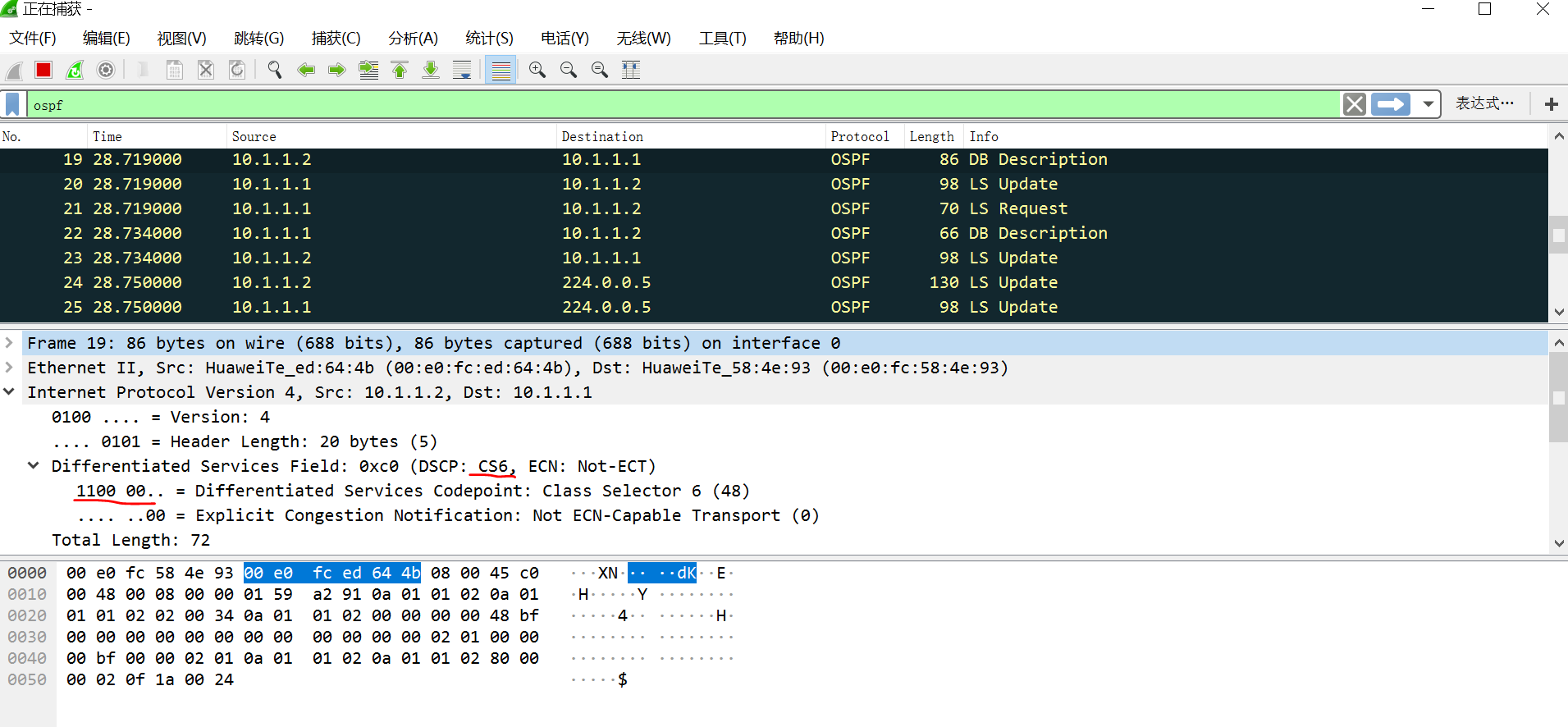The image size is (1568, 727).
Task: Reload the capture file icon
Action: click(237, 71)
